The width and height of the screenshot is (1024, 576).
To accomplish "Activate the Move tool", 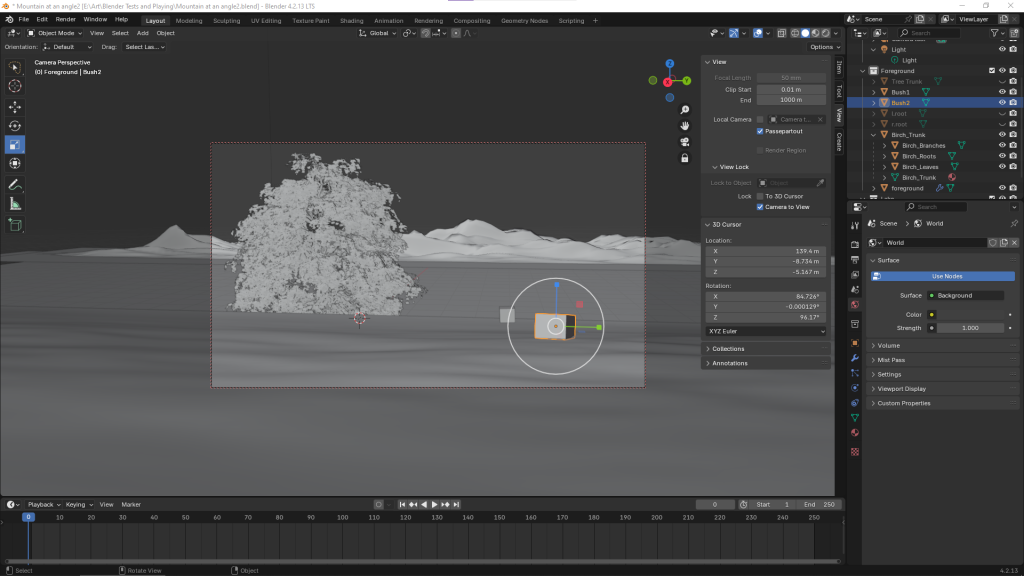I will click(14, 107).
